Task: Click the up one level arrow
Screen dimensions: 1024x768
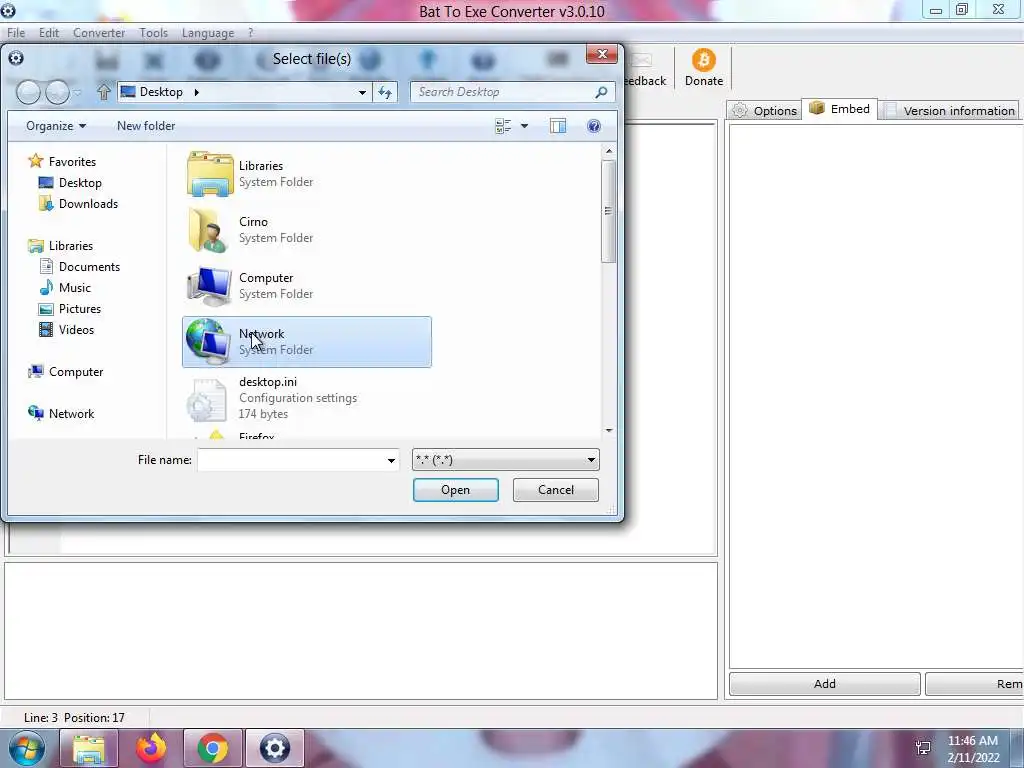Action: tap(103, 92)
